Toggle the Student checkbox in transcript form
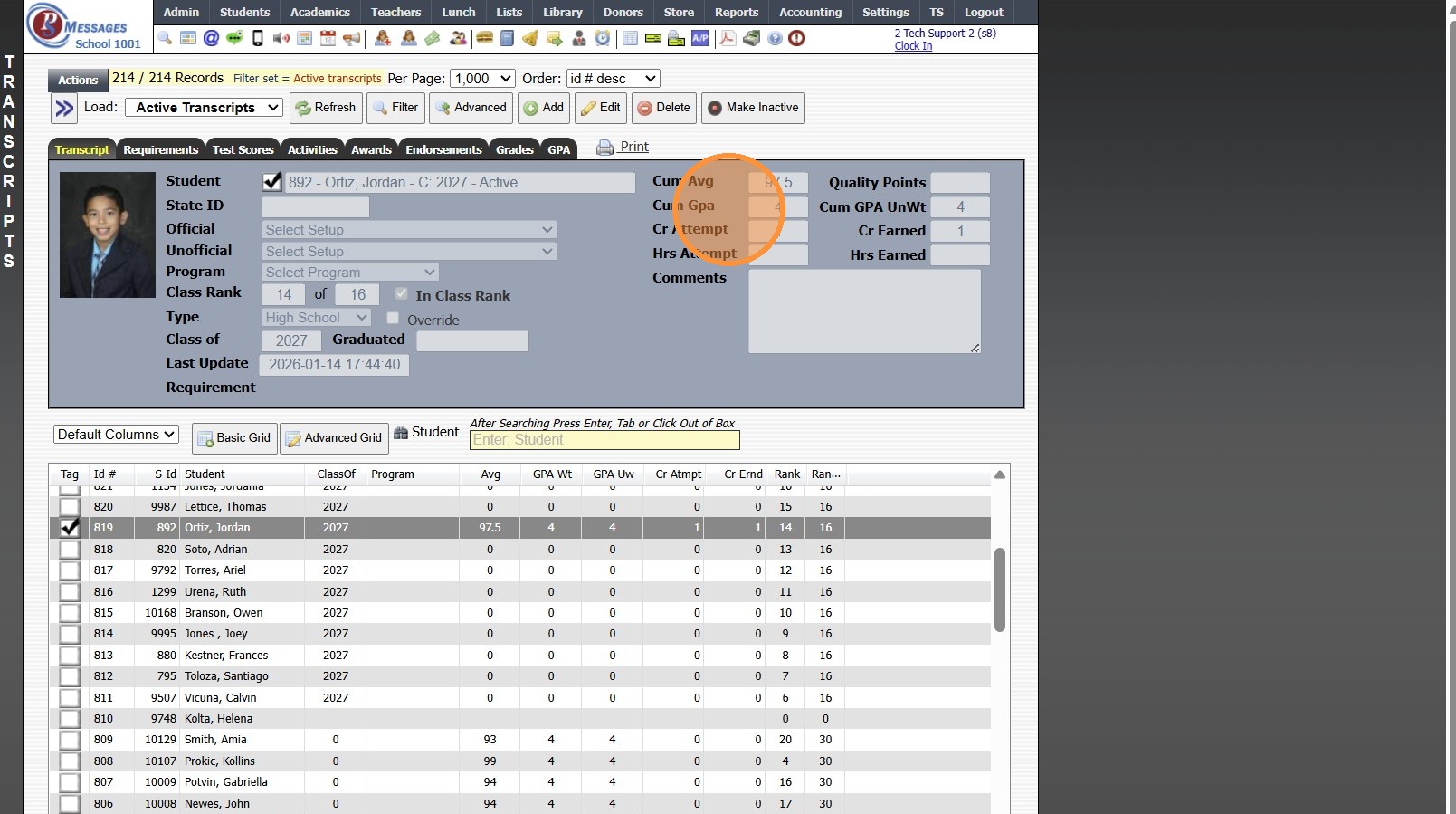Image resolution: width=1456 pixels, height=814 pixels. pyautogui.click(x=272, y=181)
